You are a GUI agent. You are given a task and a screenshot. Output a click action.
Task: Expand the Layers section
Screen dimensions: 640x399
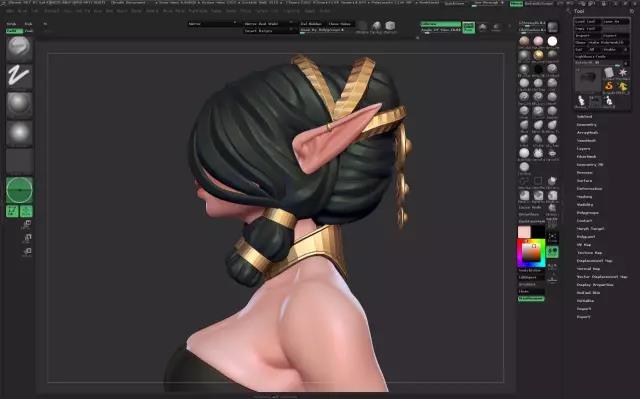pos(583,149)
